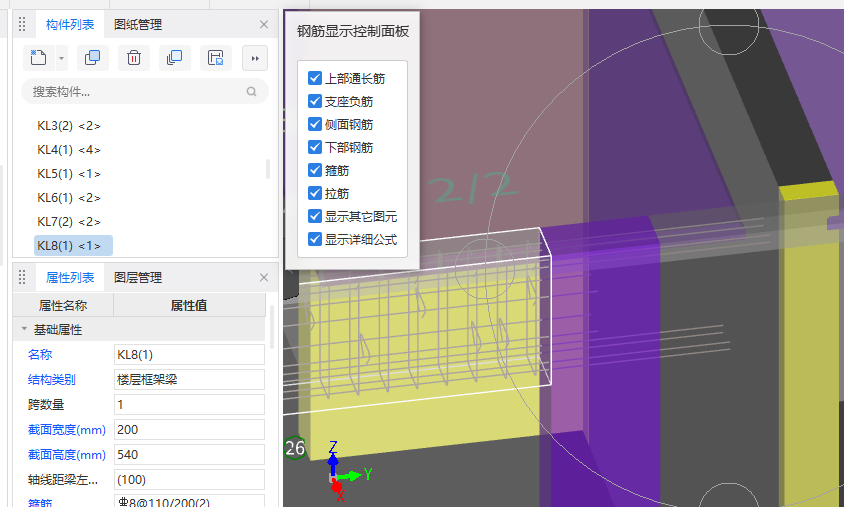Uncheck 显示其它图元 checkbox
This screenshot has width=844, height=507.
click(315, 216)
